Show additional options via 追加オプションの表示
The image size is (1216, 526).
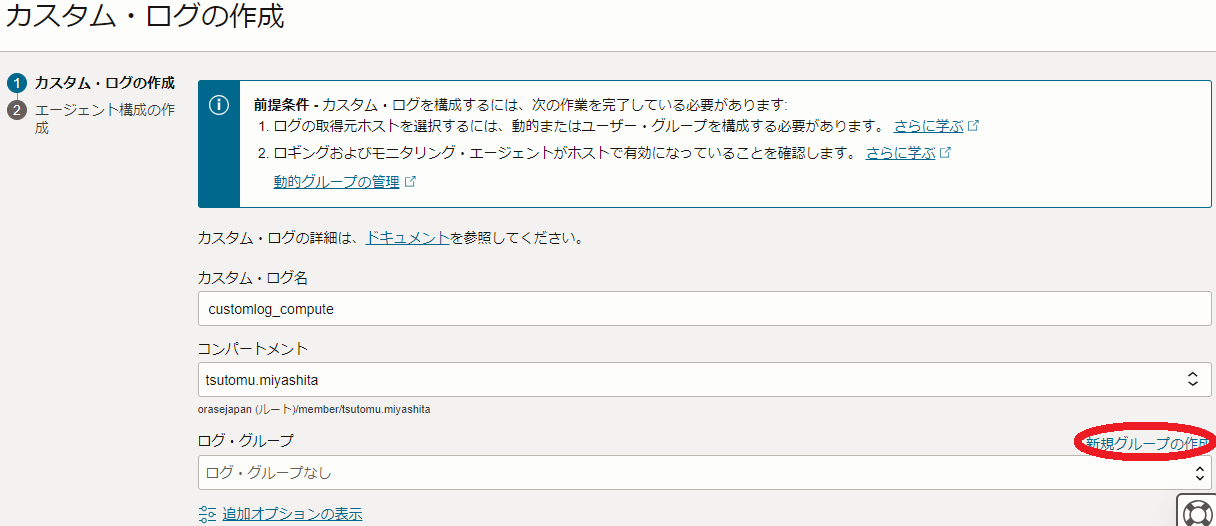(292, 514)
